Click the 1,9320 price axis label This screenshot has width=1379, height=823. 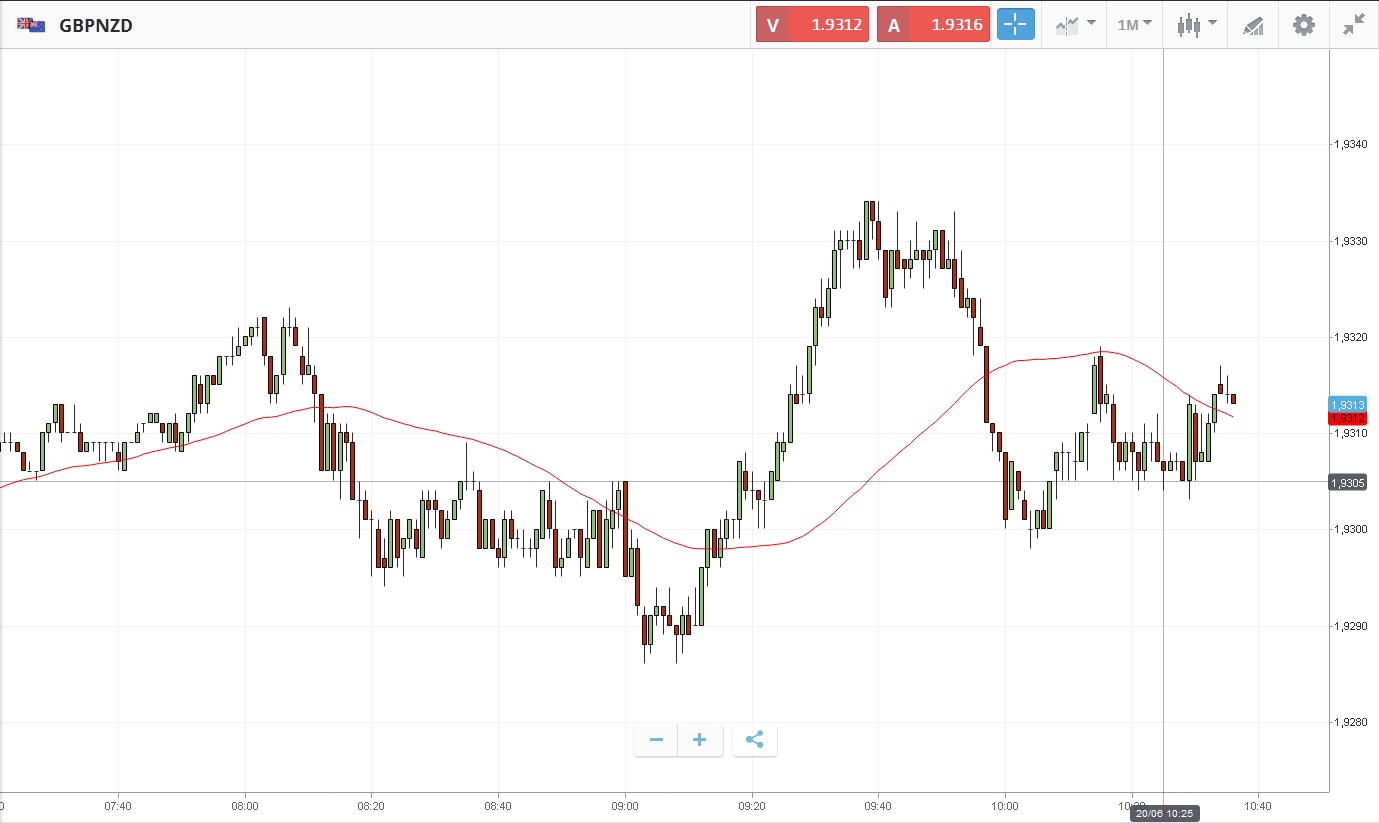[1351, 337]
